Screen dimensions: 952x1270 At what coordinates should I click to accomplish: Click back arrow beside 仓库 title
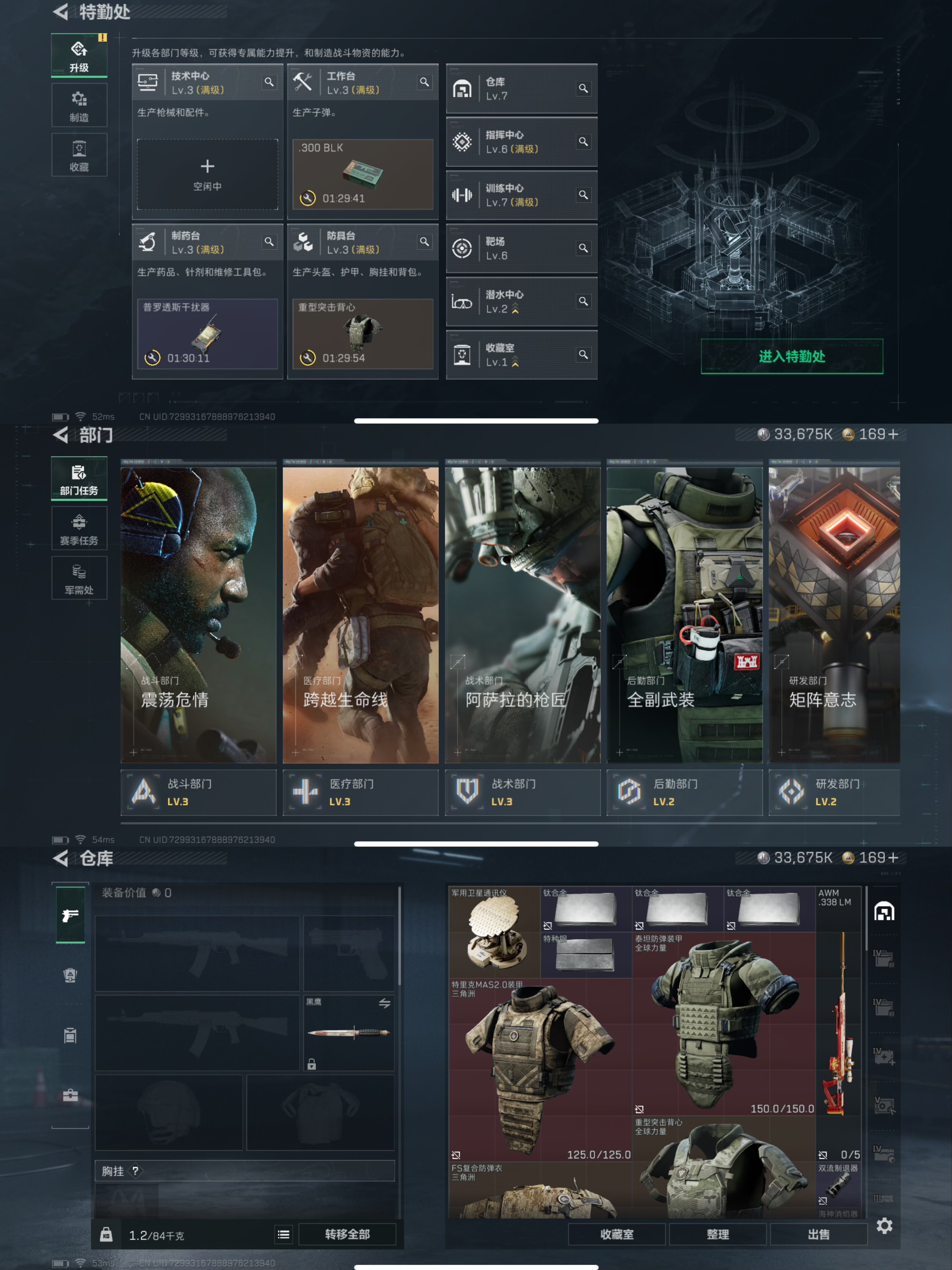(60, 858)
